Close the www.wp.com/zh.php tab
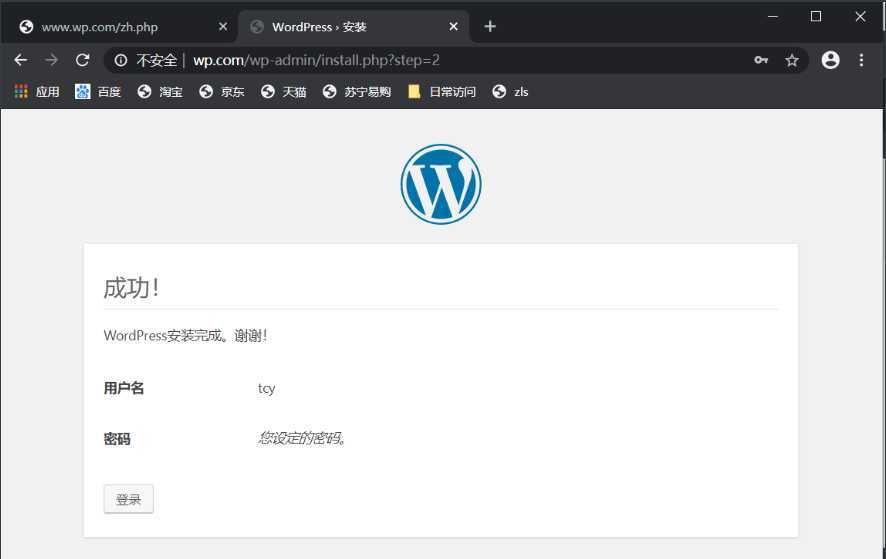 coord(223,27)
